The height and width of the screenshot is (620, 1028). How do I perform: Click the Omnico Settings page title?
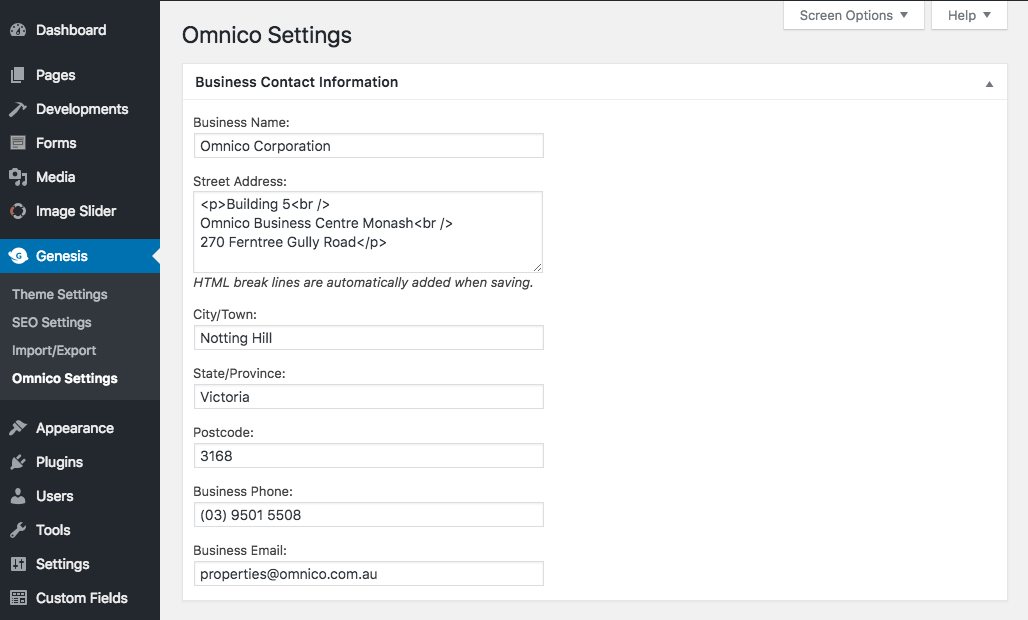tap(267, 35)
